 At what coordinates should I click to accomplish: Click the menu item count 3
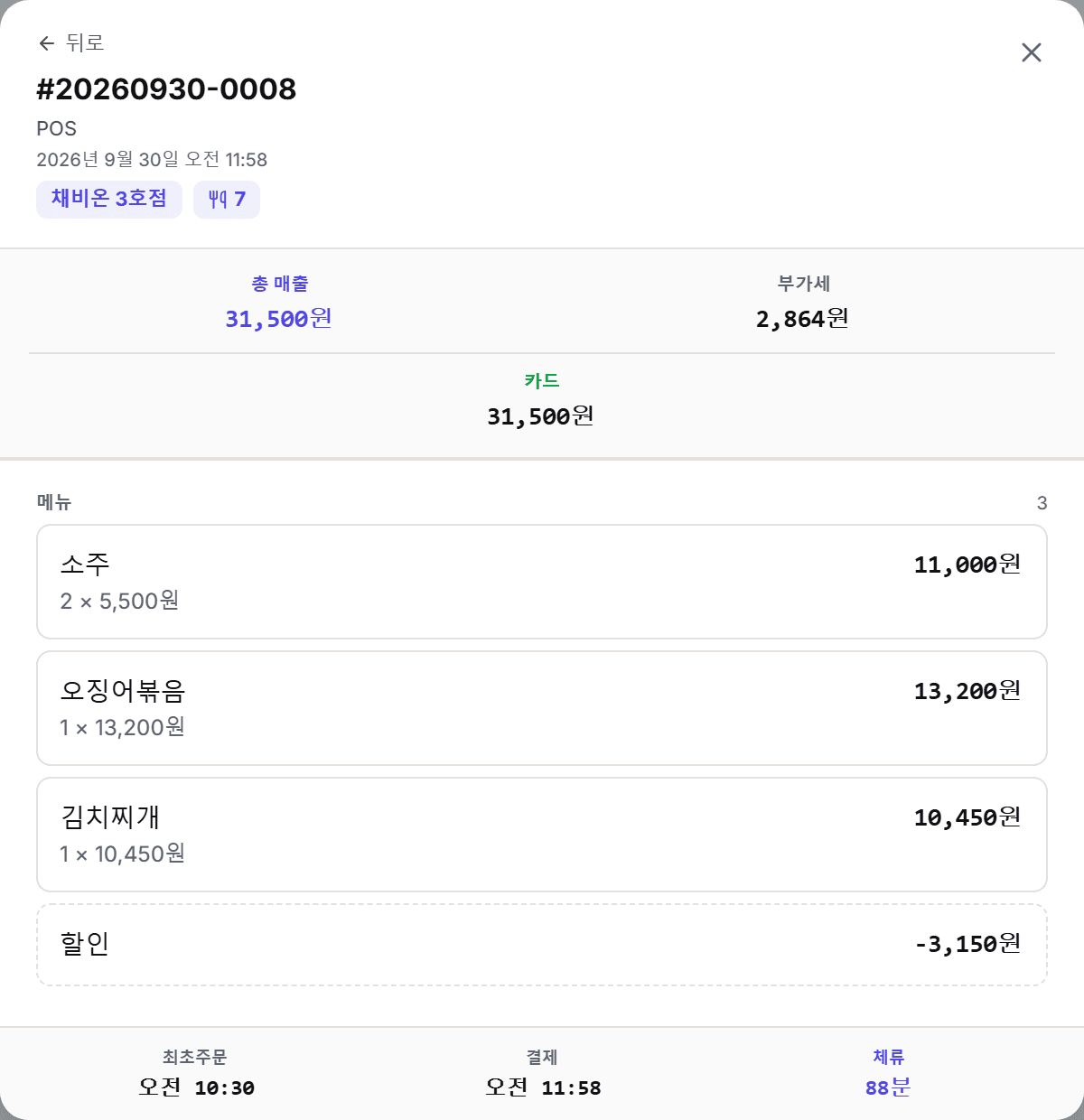tap(1042, 503)
